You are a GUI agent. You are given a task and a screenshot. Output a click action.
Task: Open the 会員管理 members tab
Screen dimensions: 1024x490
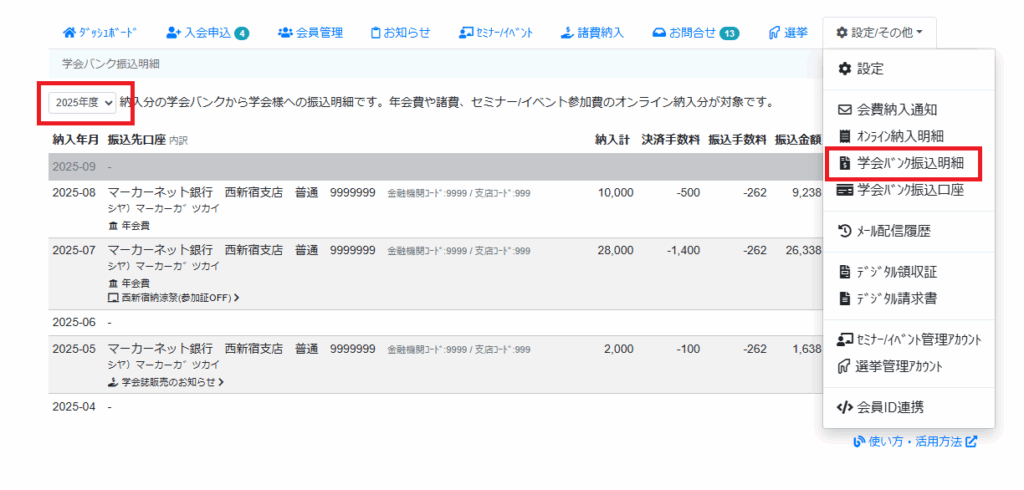pos(309,33)
